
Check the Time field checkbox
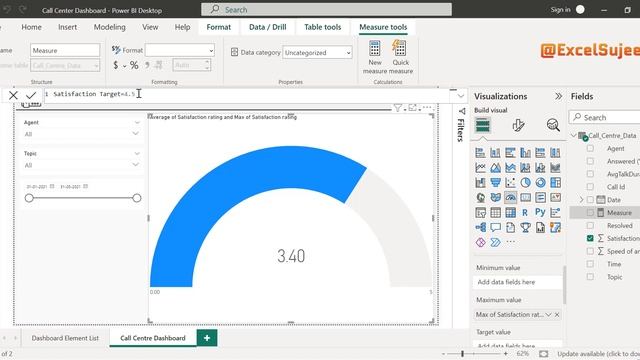click(x=590, y=264)
